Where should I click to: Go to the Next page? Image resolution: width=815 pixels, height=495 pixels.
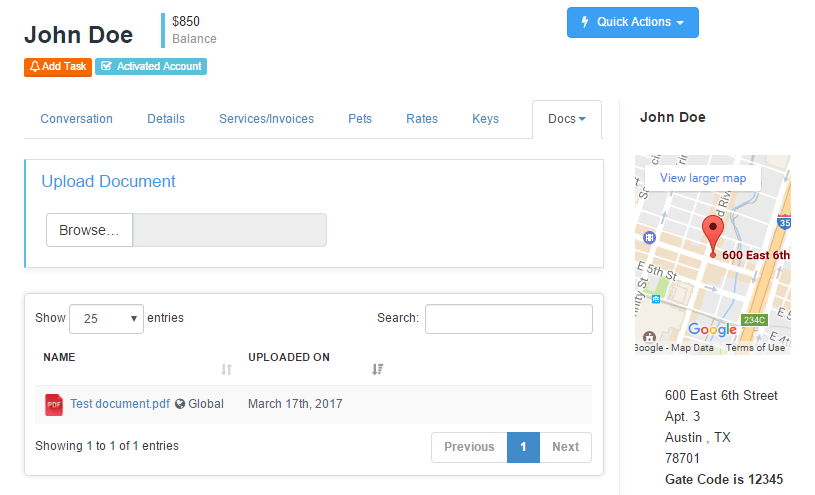pos(566,447)
